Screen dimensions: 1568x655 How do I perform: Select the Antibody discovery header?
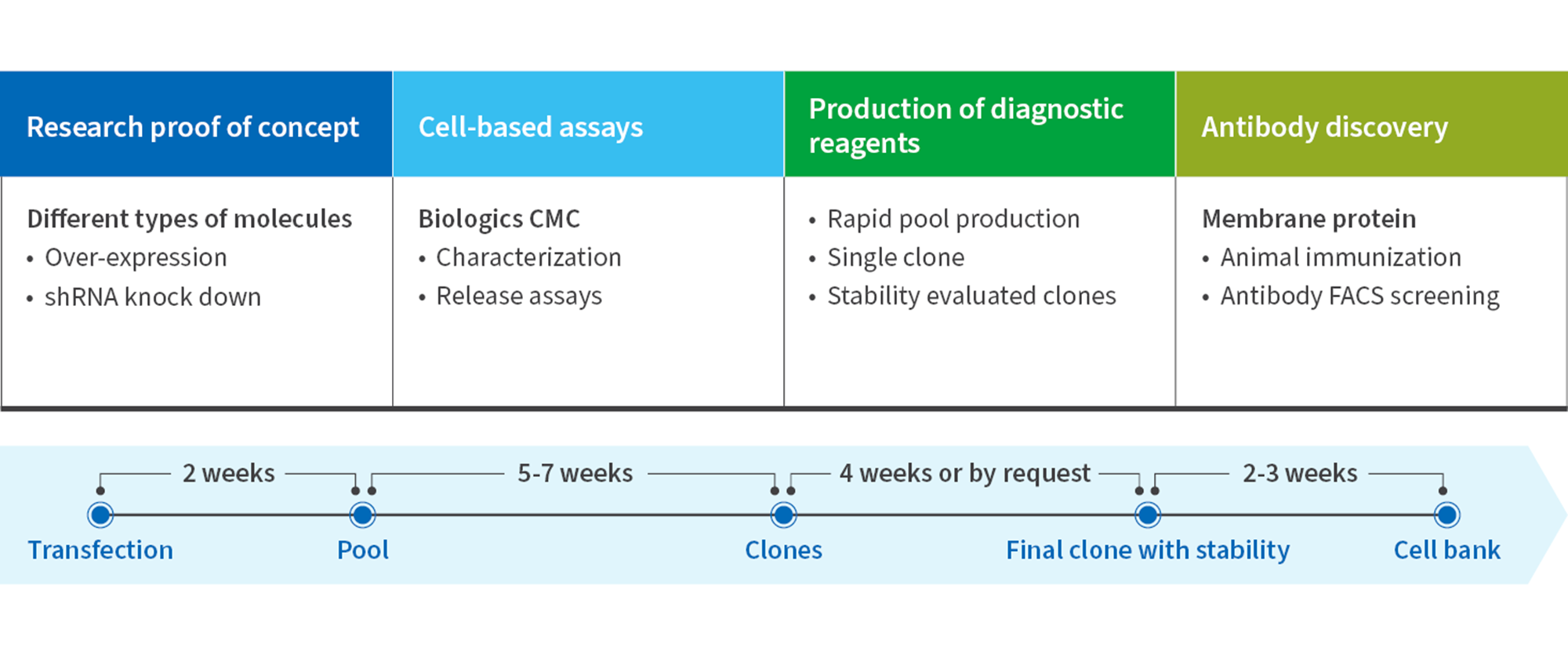(1324, 127)
